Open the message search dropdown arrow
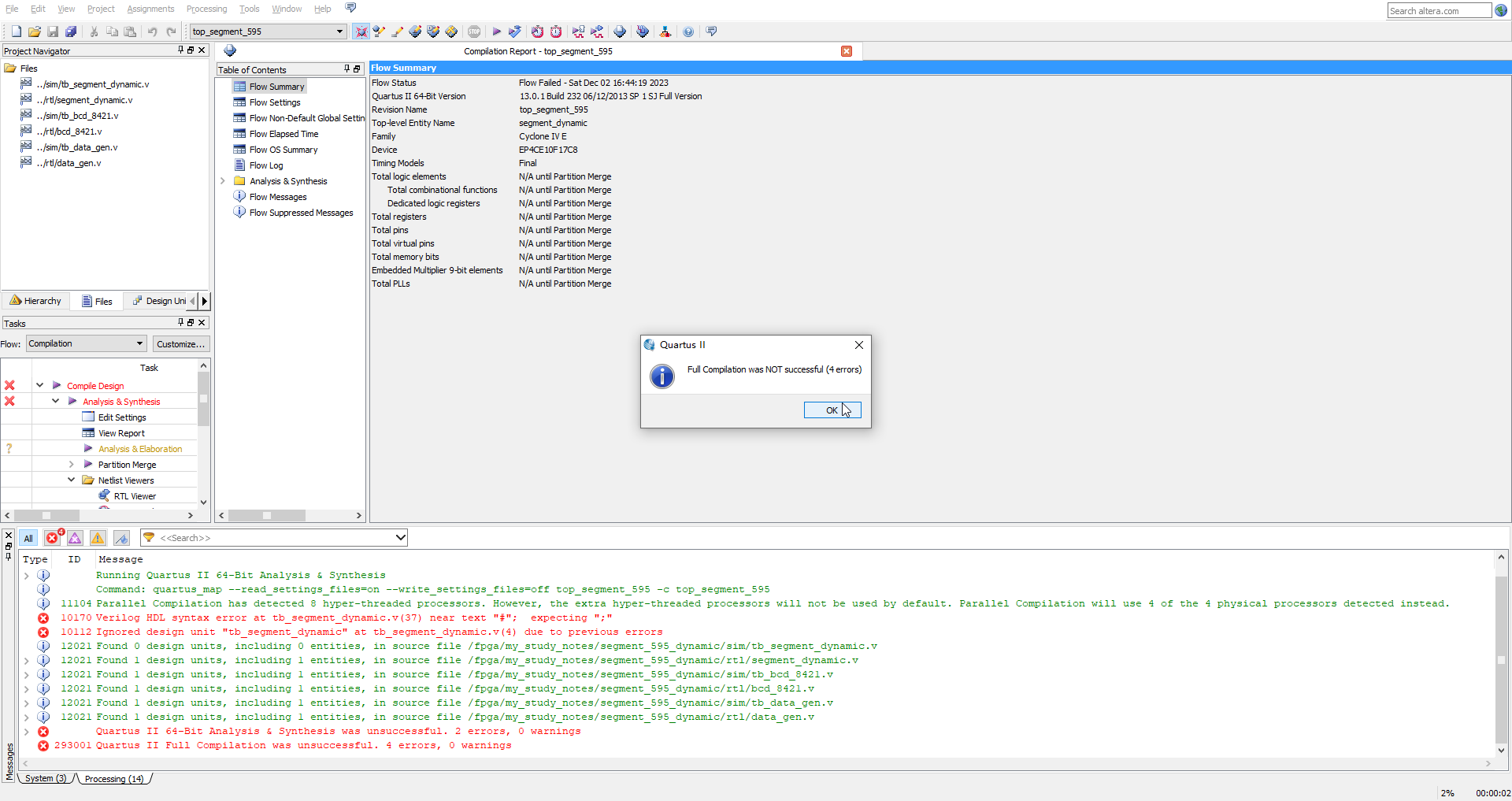This screenshot has height=801, width=1512. [x=400, y=538]
